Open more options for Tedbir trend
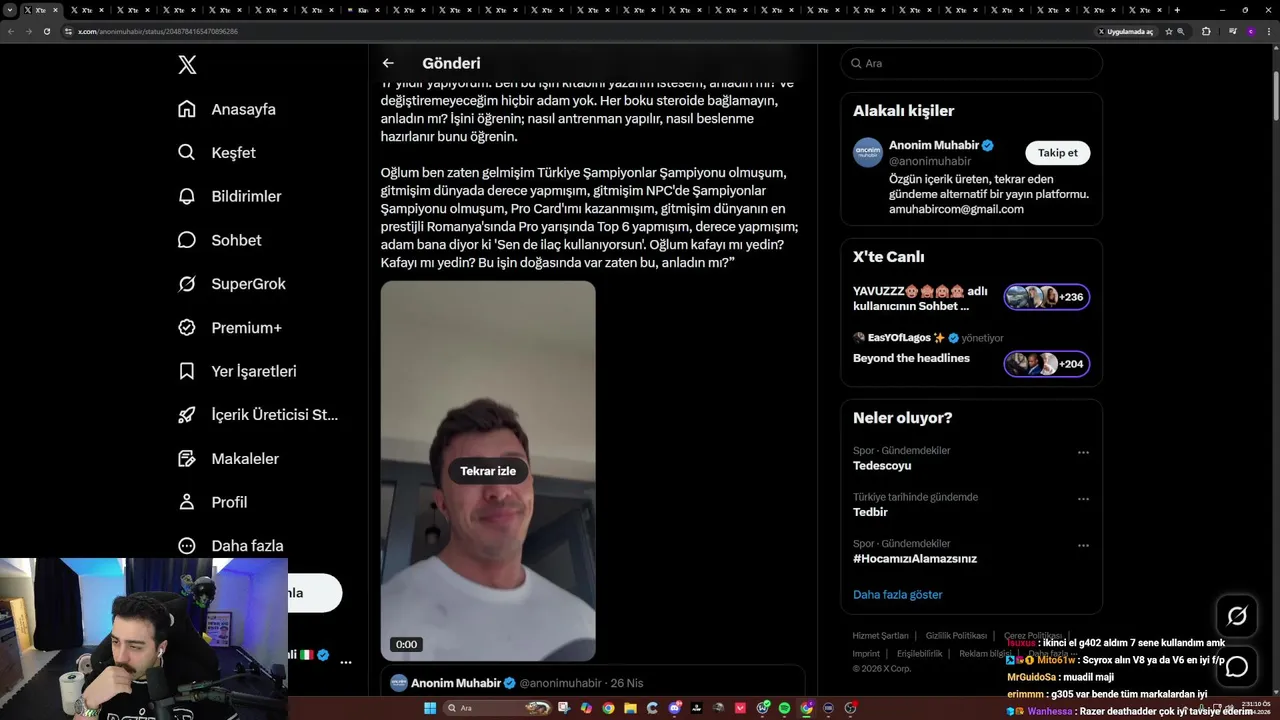Viewport: 1280px width, 720px height. pyautogui.click(x=1083, y=499)
